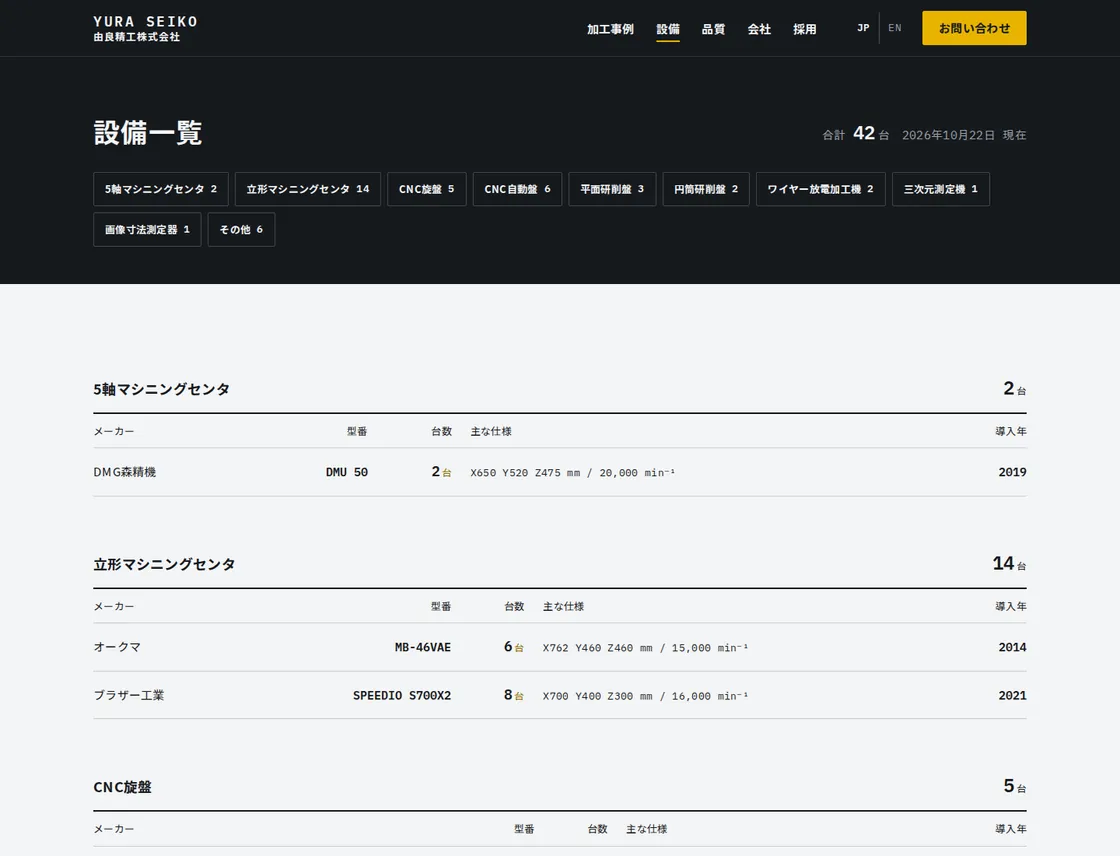This screenshot has height=856, width=1120.
Task: Click the 設備一覧 page heading
Action: tap(148, 133)
